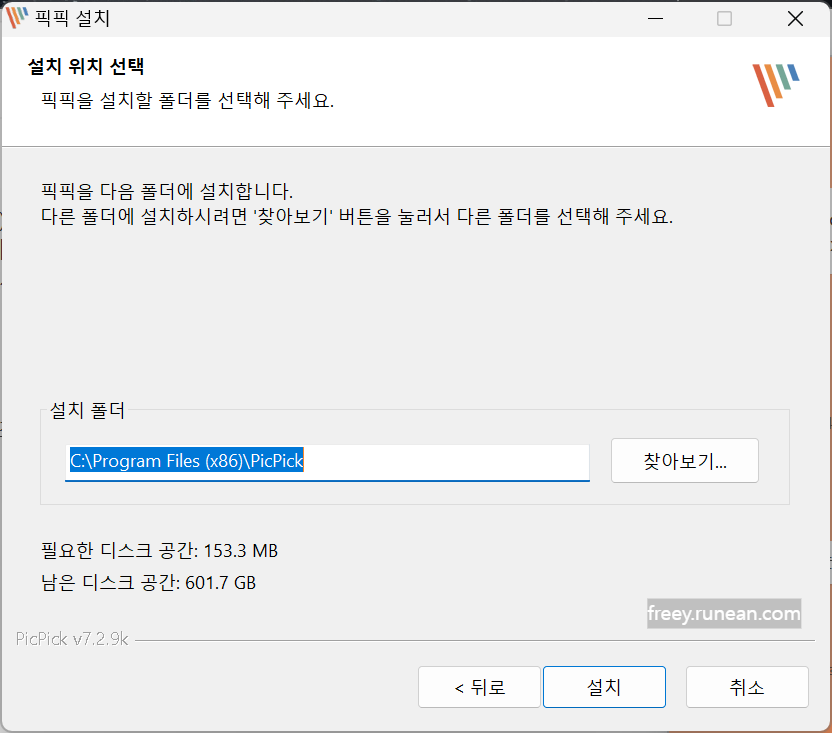832x733 pixels.
Task: Minimize the 픽픽 설치 window
Action: pyautogui.click(x=655, y=18)
